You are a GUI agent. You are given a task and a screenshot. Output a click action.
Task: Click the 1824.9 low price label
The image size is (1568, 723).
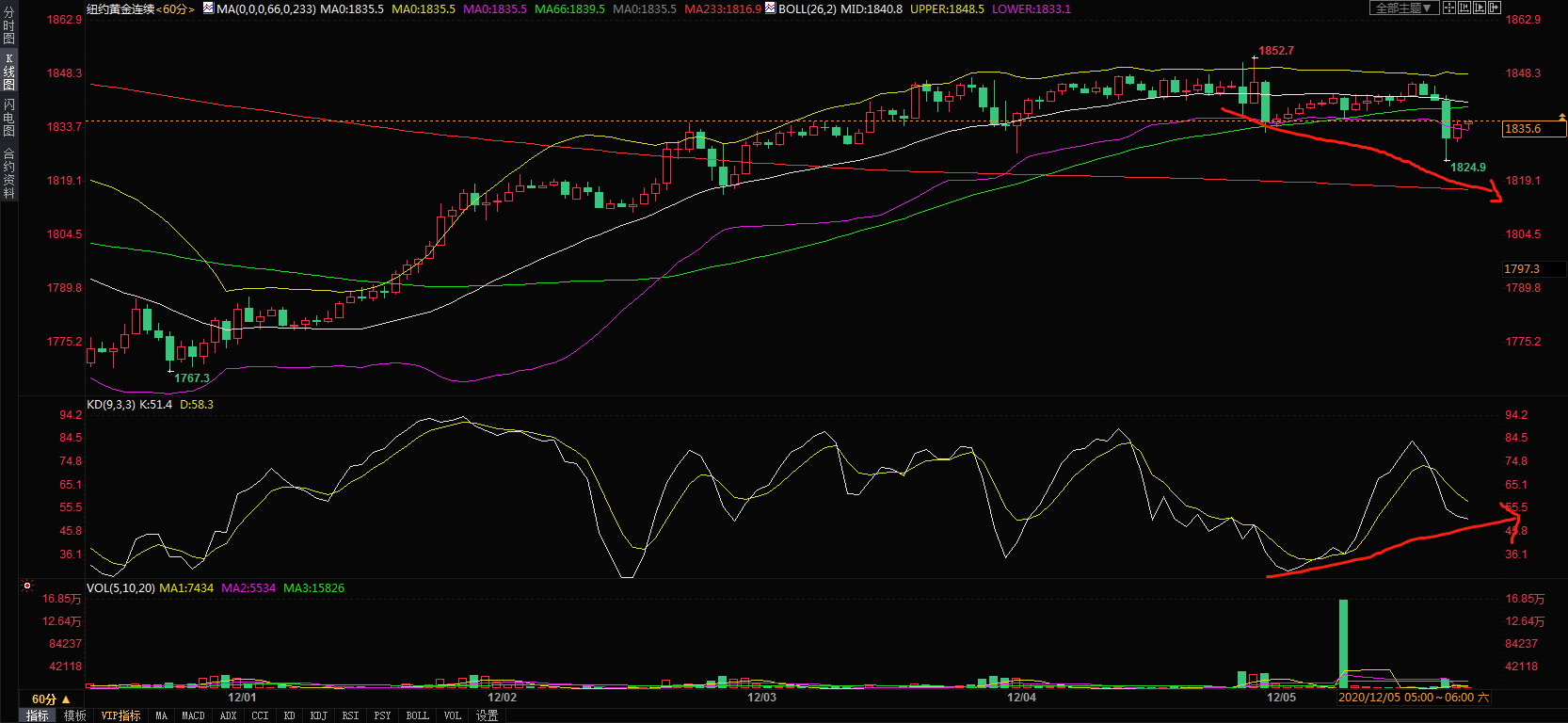(x=1468, y=168)
